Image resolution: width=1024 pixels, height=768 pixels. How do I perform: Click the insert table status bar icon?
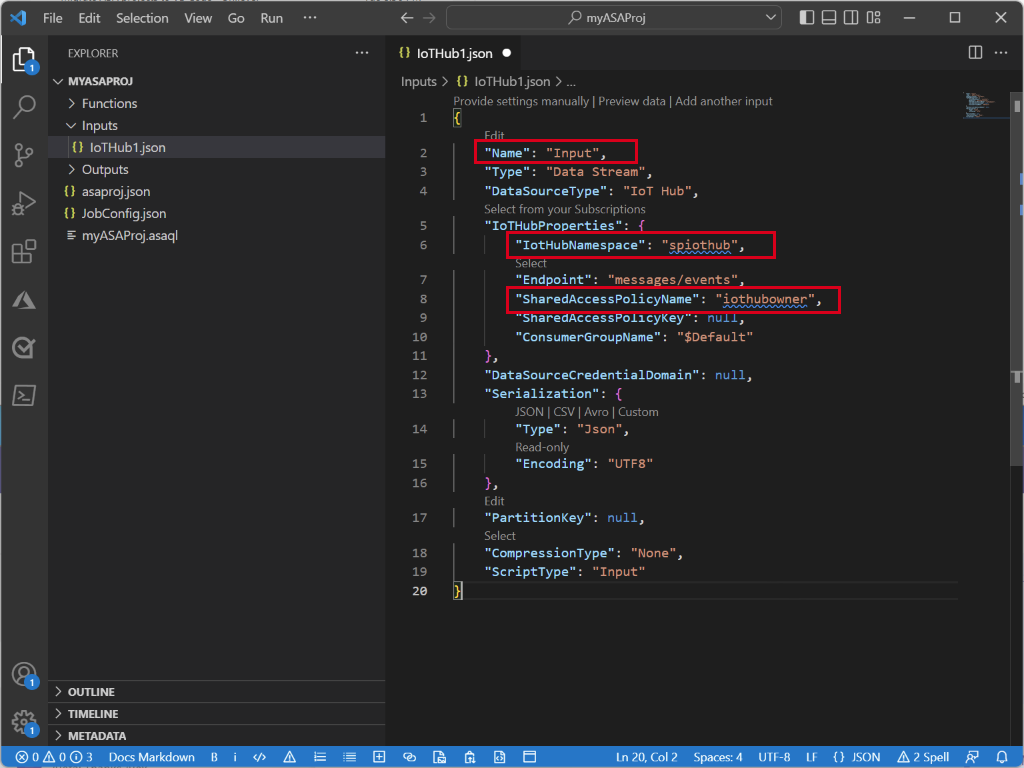click(379, 757)
